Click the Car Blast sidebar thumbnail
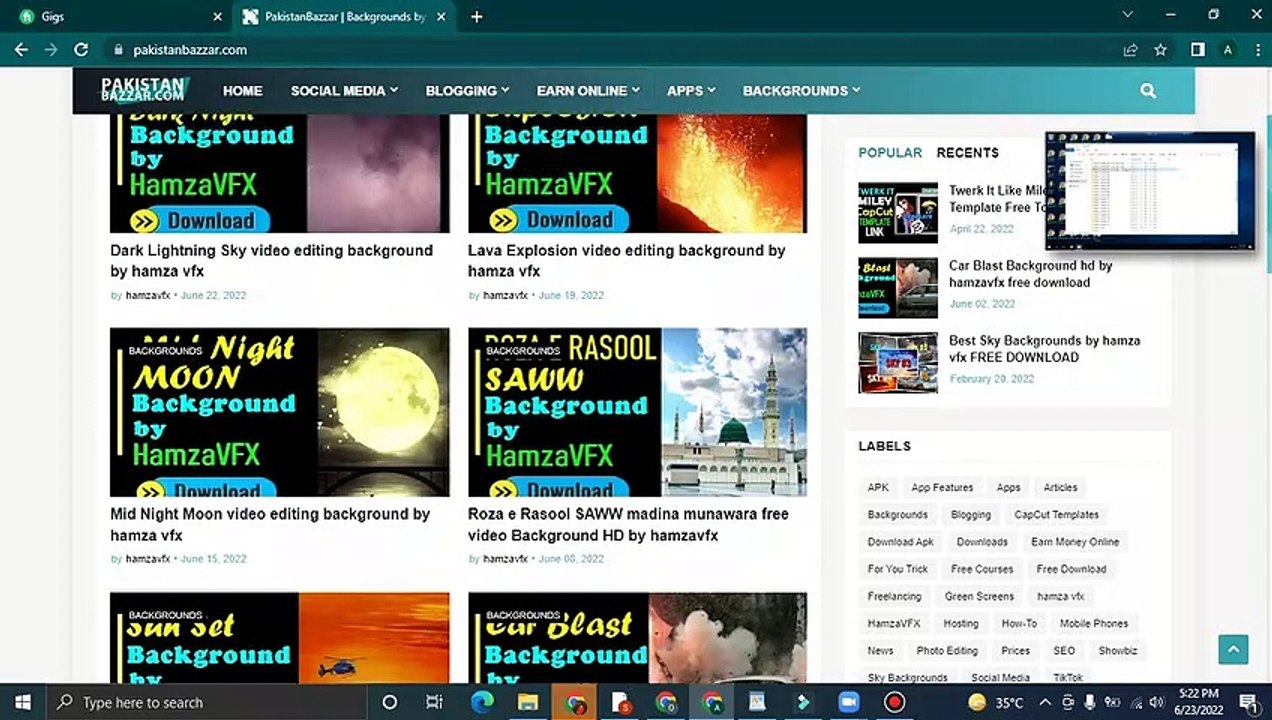 898,288
